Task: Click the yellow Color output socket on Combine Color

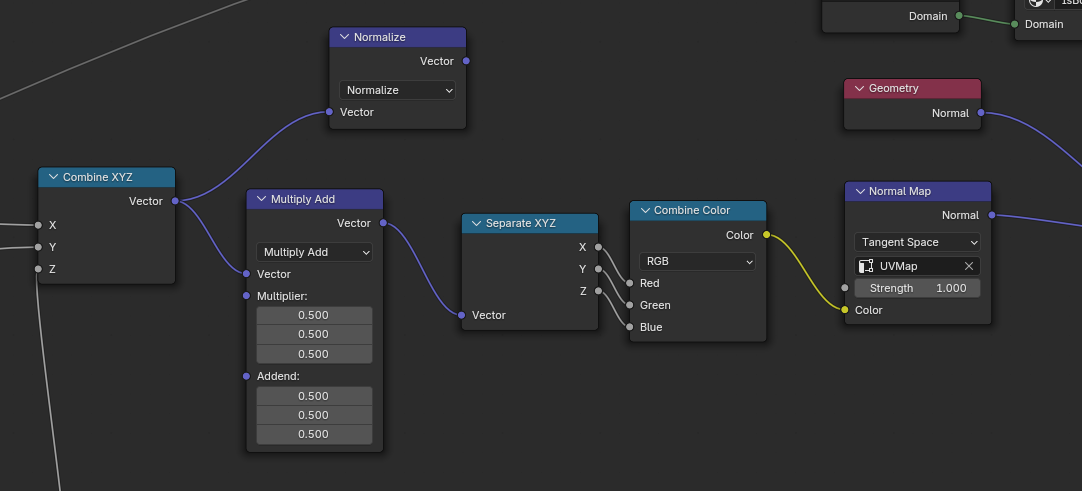Action: pyautogui.click(x=767, y=235)
